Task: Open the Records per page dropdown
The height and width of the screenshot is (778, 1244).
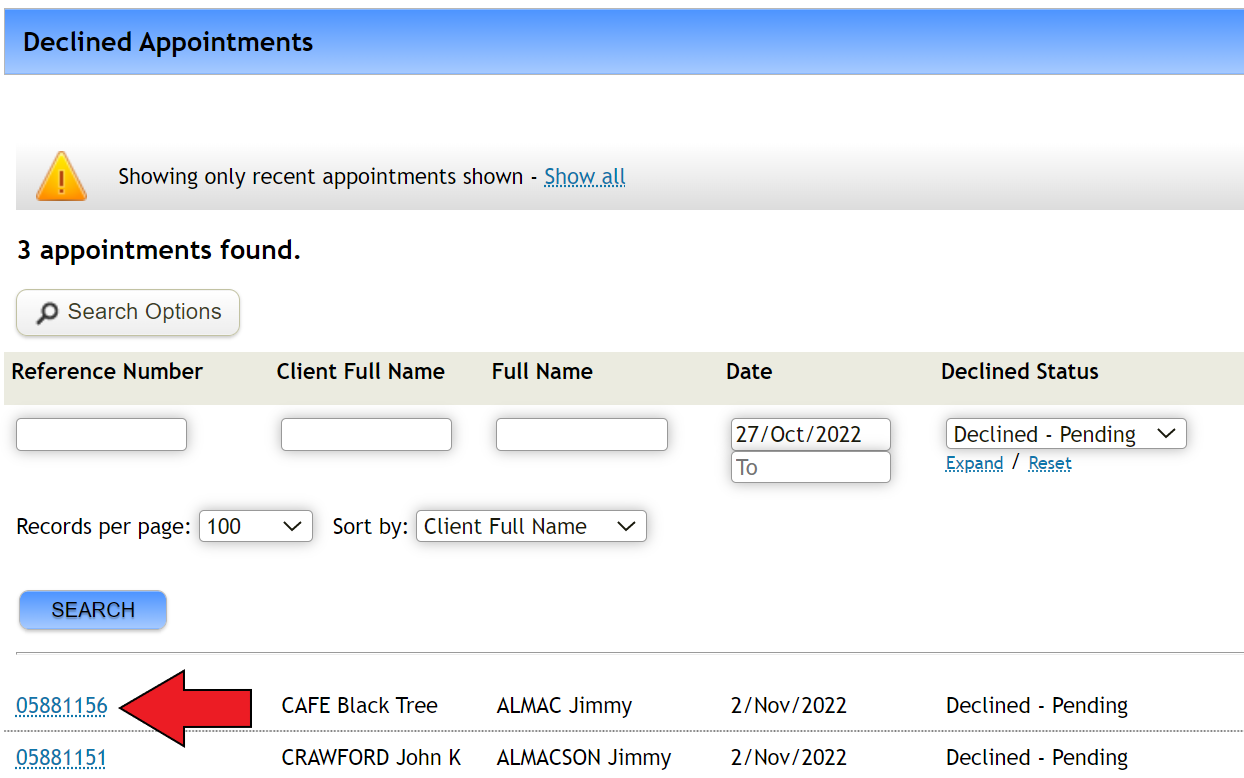Action: pos(255,526)
